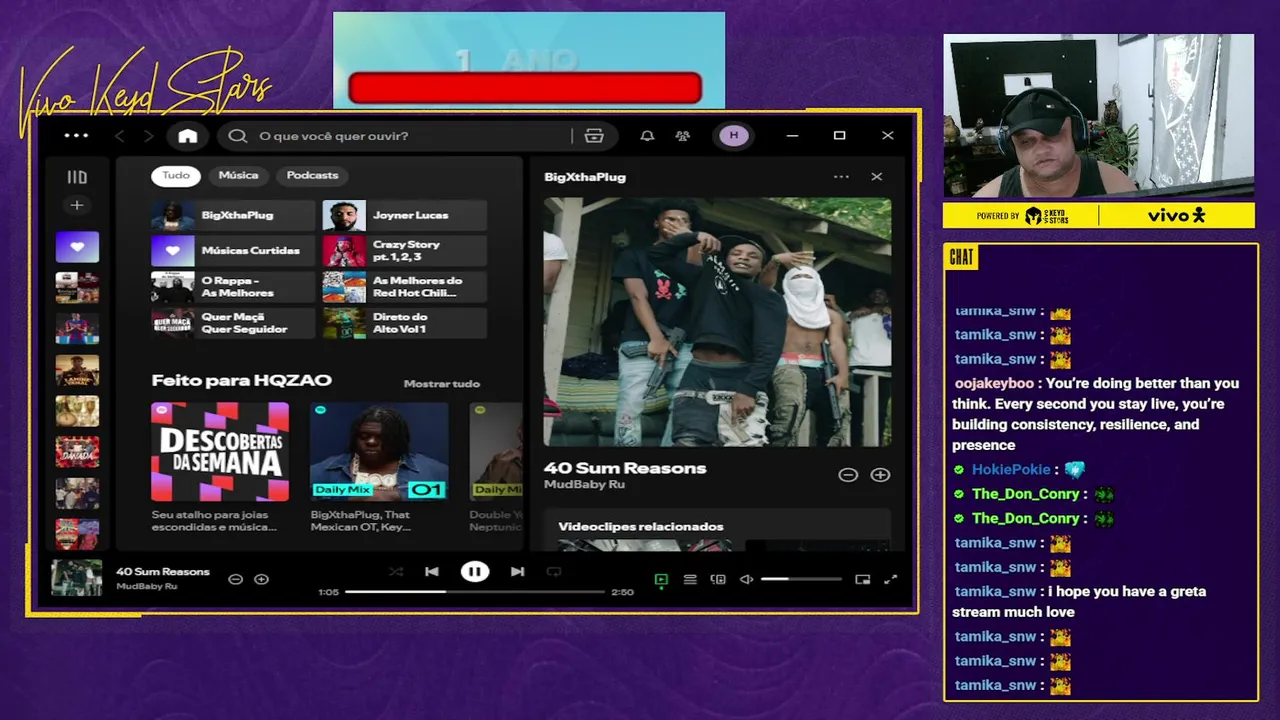The width and height of the screenshot is (1280, 720).
Task: Mute with the volume speaker icon
Action: (x=746, y=579)
